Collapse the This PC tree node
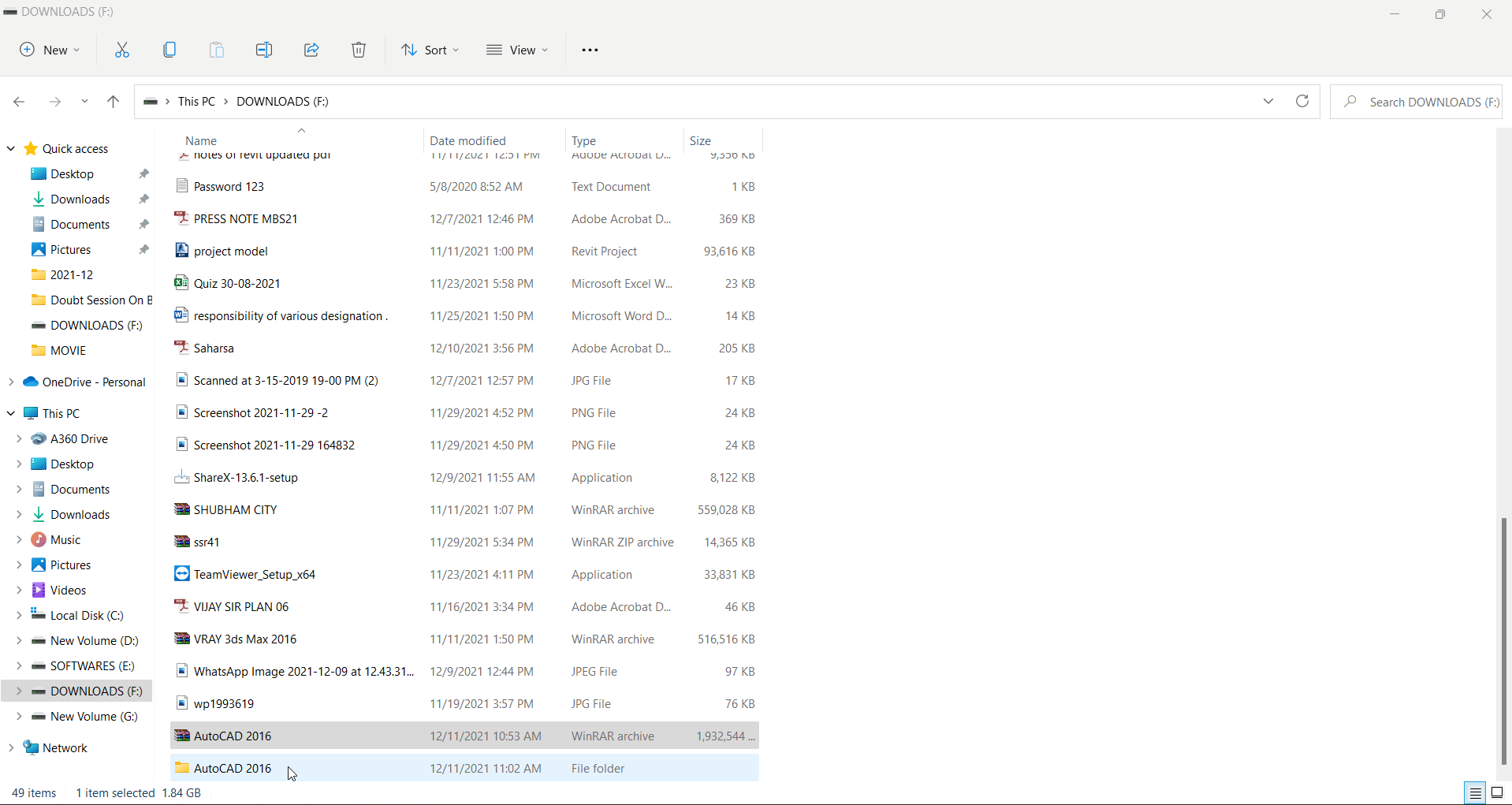Viewport: 1512px width, 805px height. (x=11, y=413)
